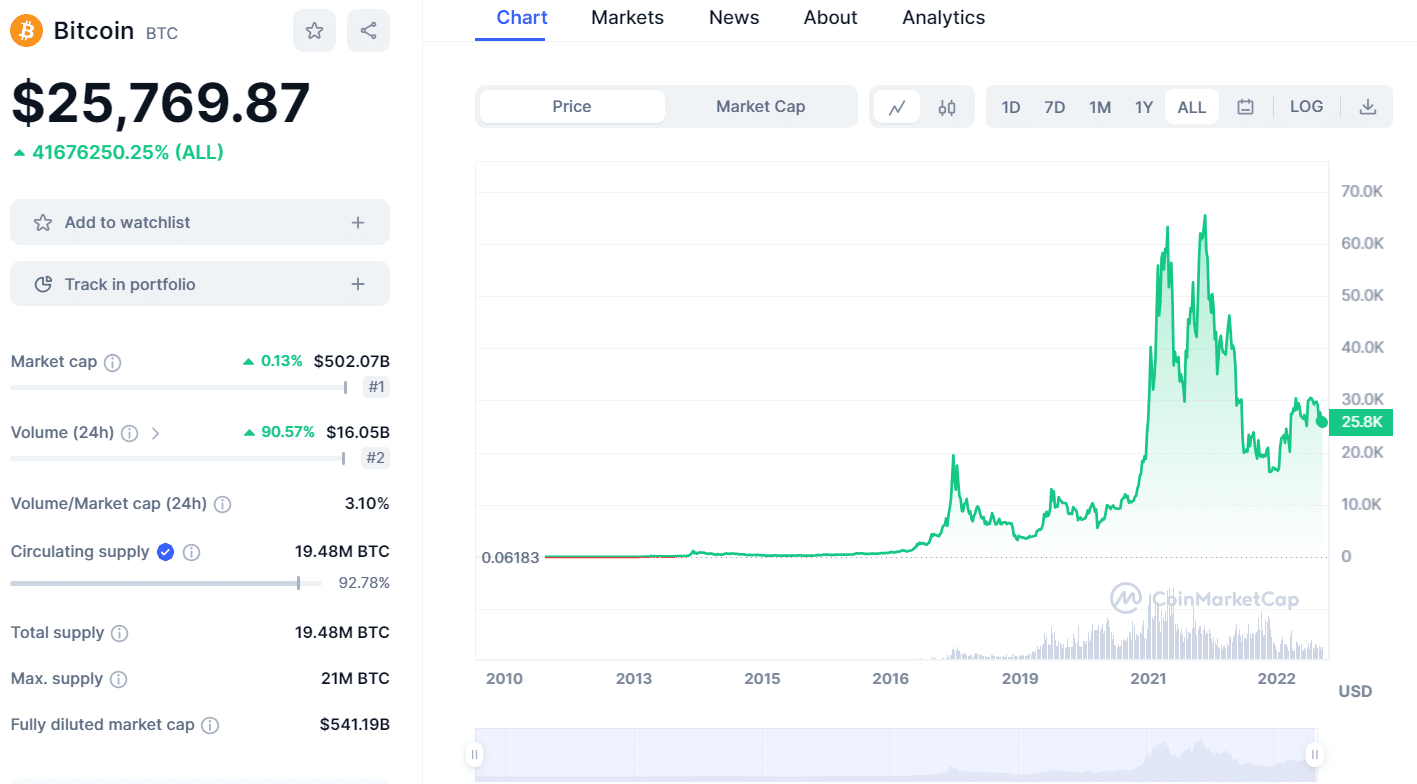Open the Markets tab

(627, 18)
